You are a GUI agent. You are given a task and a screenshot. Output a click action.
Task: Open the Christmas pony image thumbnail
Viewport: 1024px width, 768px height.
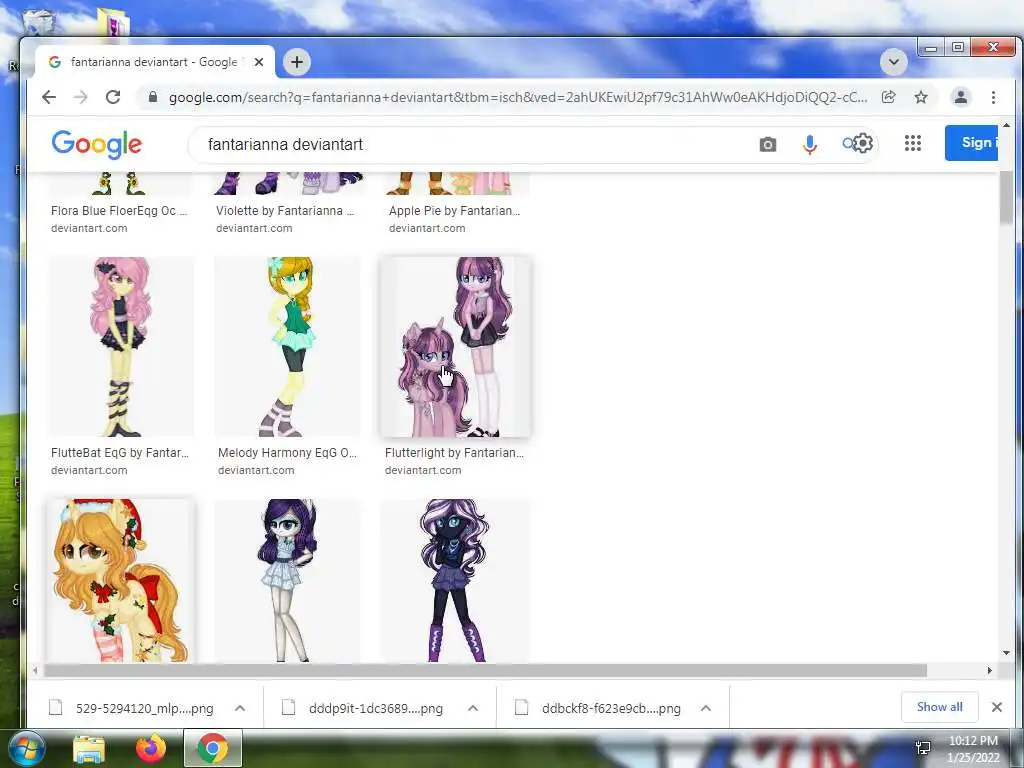click(x=121, y=581)
